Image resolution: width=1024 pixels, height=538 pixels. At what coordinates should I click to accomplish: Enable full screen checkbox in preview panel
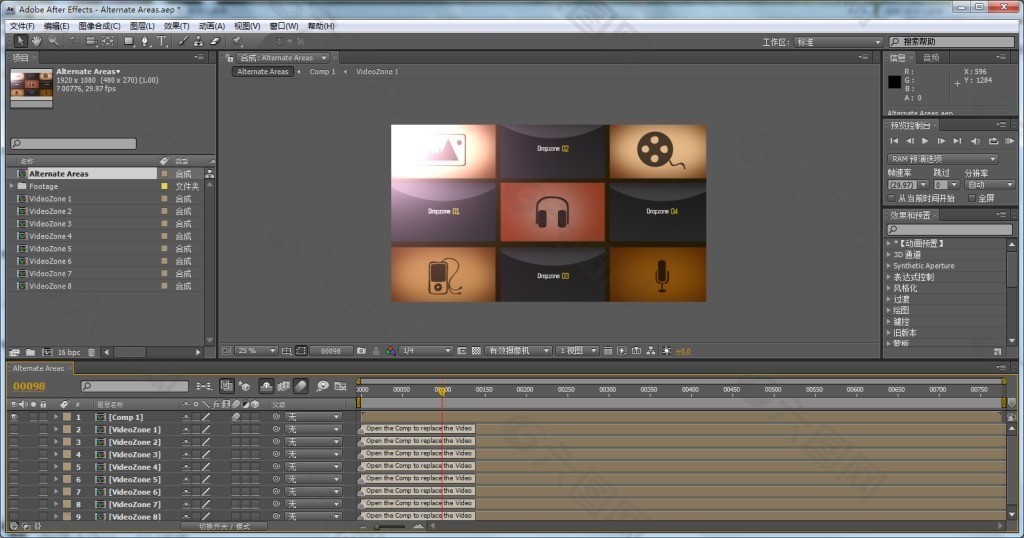pyautogui.click(x=972, y=198)
